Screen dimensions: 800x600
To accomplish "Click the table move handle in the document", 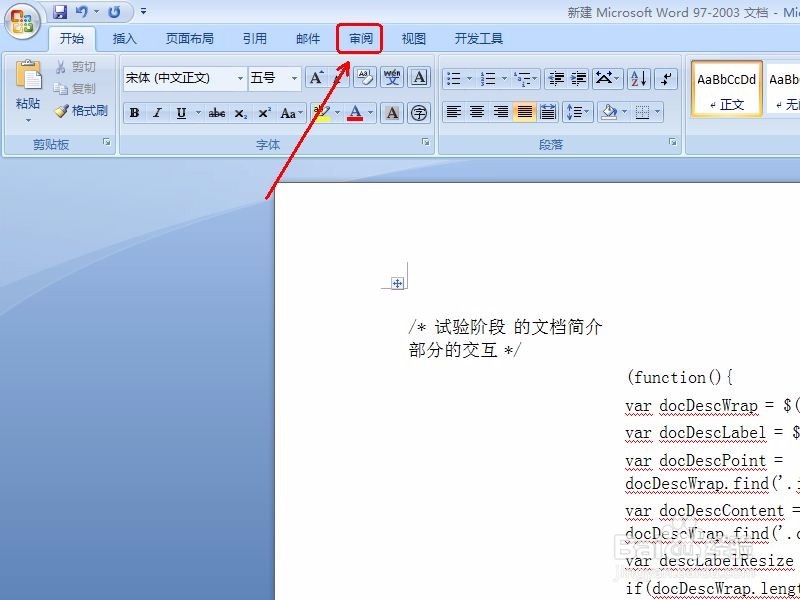I will click(x=397, y=284).
